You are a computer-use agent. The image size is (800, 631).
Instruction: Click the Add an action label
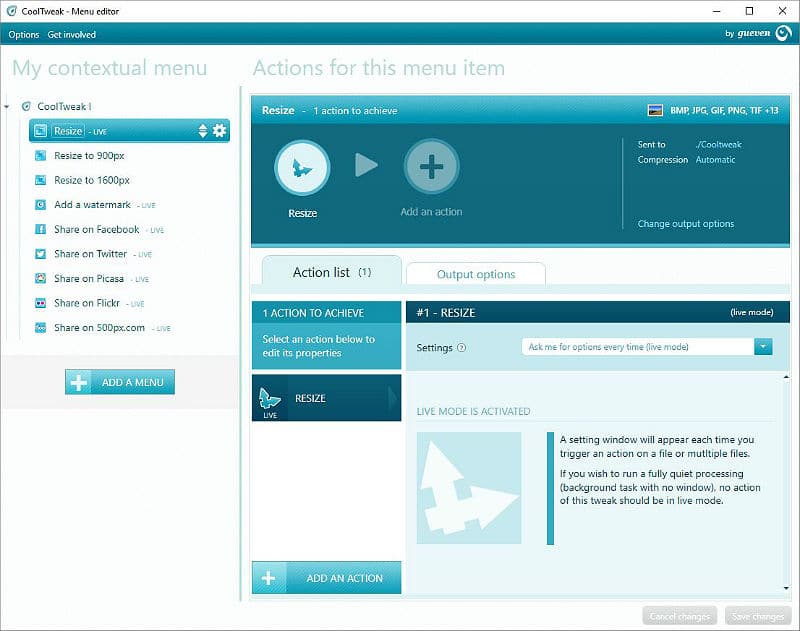[x=431, y=212]
